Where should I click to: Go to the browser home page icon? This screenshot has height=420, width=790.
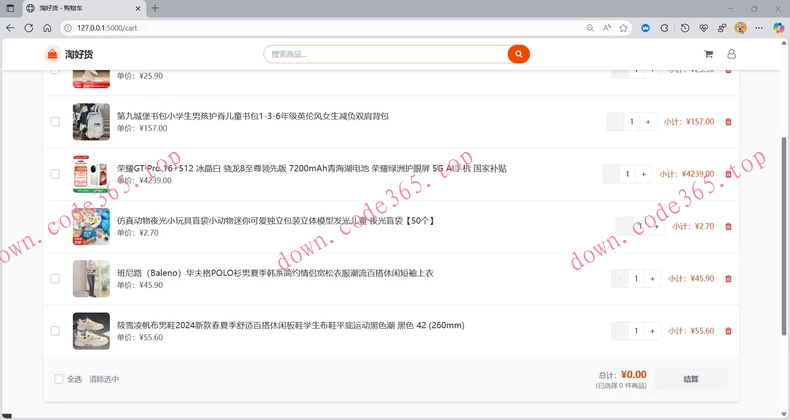tap(47, 28)
